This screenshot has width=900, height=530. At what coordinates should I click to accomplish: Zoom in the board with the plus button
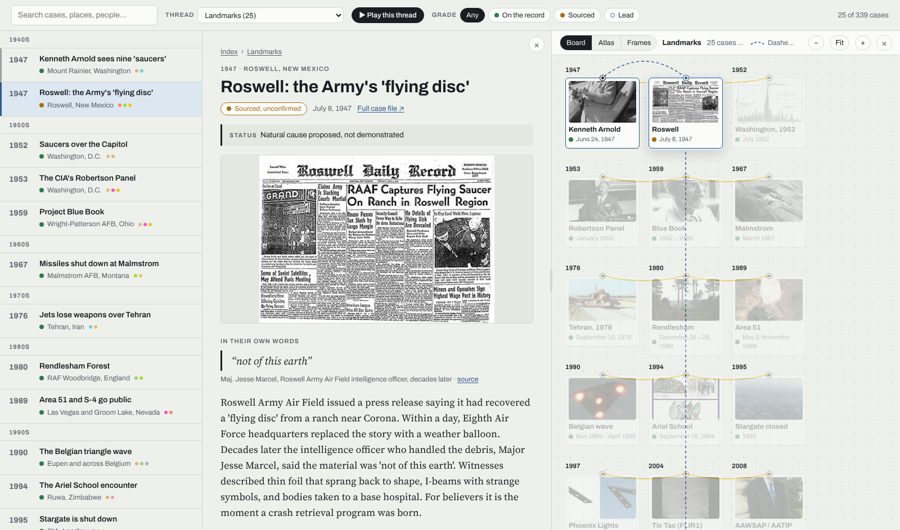(862, 43)
